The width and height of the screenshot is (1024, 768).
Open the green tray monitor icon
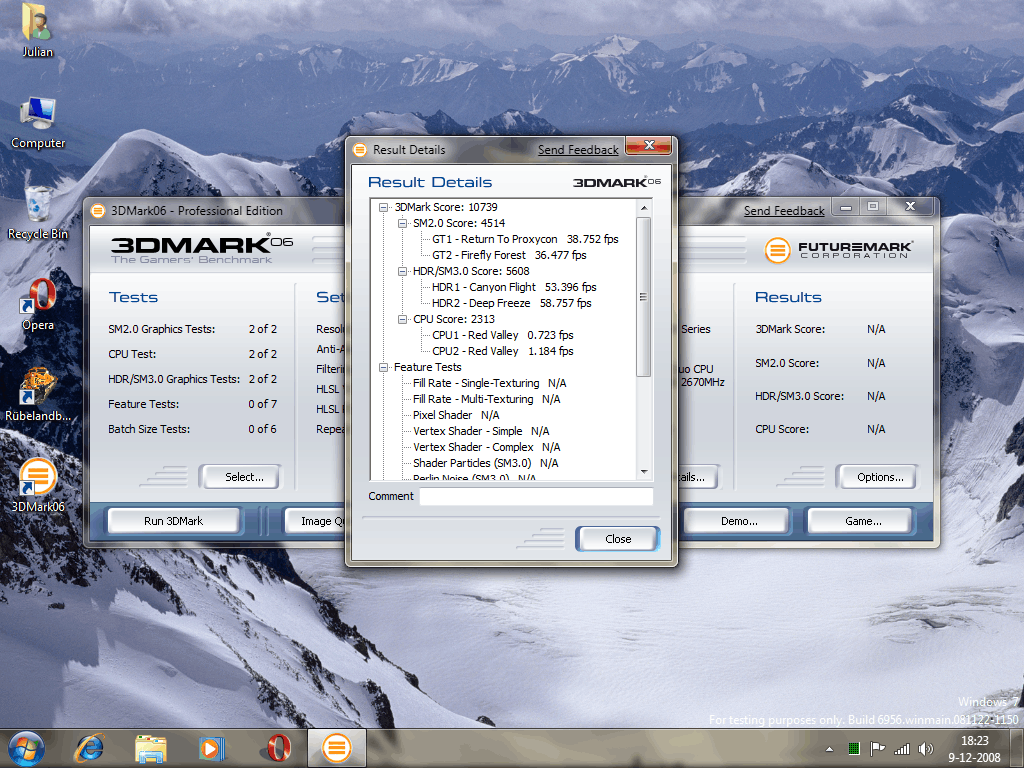tap(854, 749)
